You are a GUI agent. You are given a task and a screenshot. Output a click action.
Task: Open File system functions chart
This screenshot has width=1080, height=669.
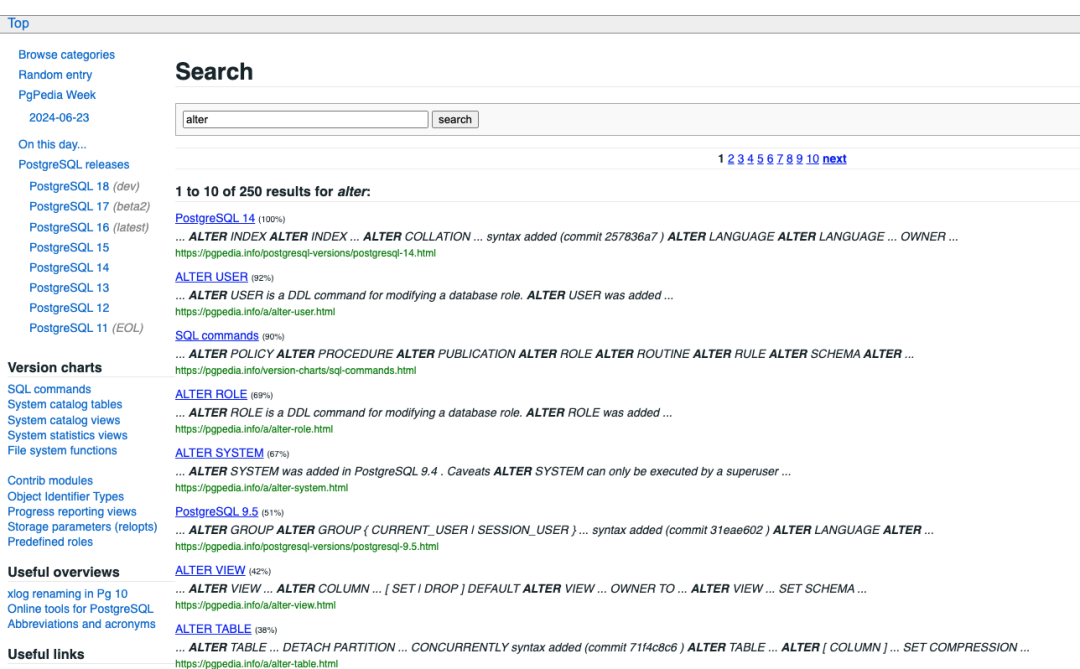tap(62, 450)
